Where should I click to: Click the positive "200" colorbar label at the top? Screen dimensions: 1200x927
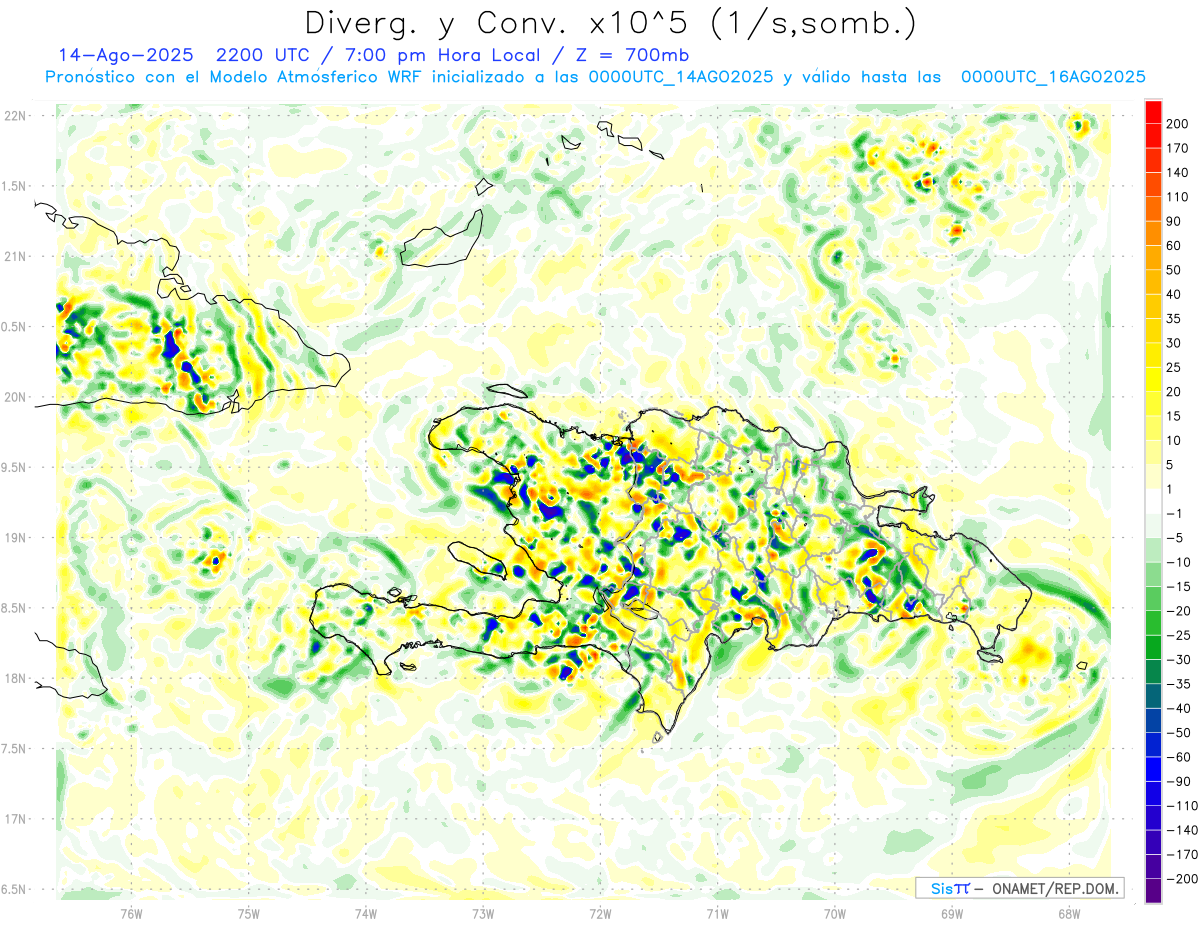click(x=1178, y=124)
